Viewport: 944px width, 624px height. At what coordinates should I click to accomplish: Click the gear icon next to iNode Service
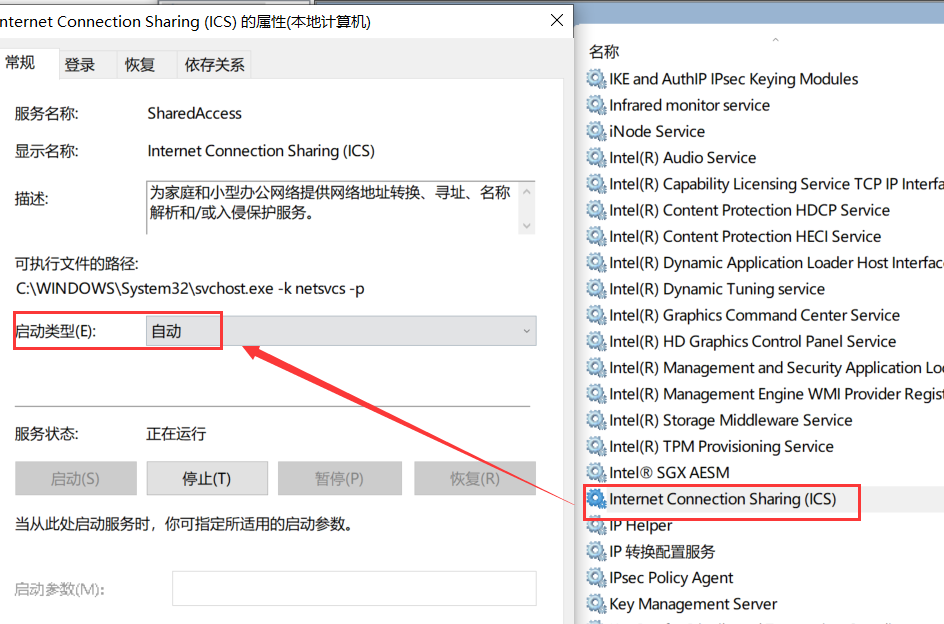596,131
